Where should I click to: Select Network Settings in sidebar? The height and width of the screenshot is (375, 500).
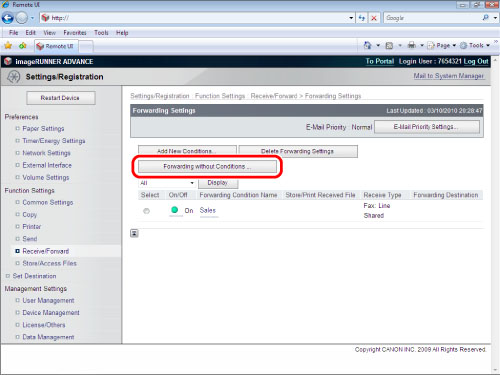[x=46, y=153]
